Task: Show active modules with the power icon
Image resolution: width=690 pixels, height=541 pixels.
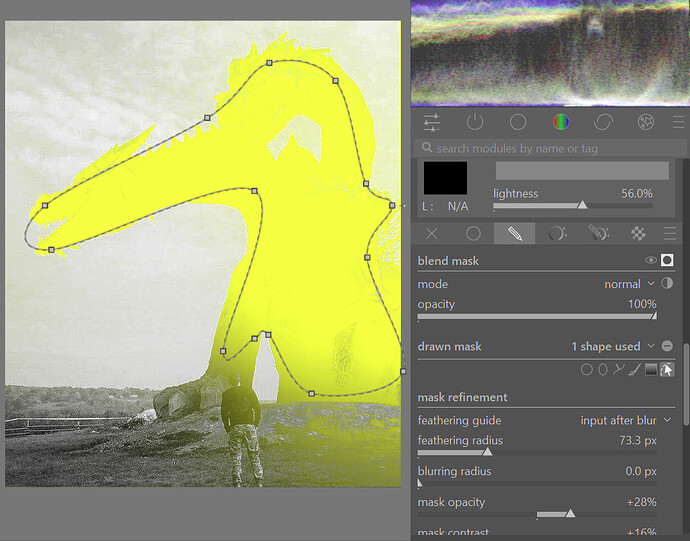Action: [x=475, y=122]
